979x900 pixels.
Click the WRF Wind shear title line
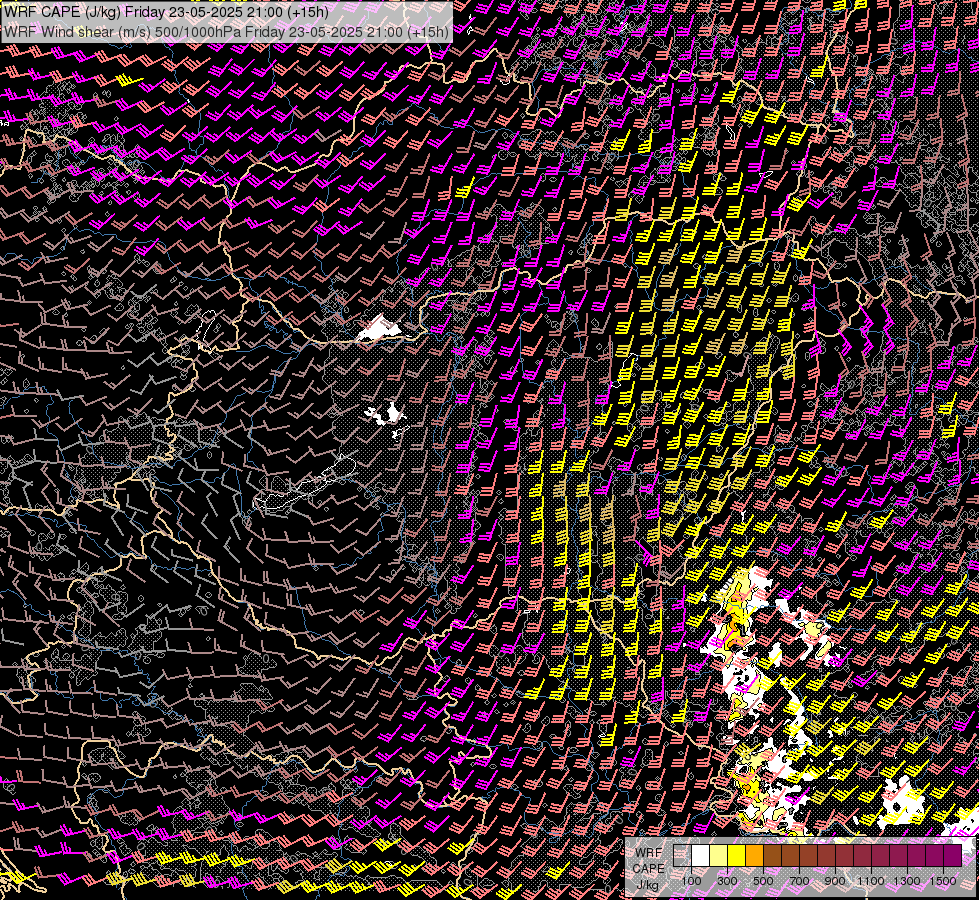226,32
